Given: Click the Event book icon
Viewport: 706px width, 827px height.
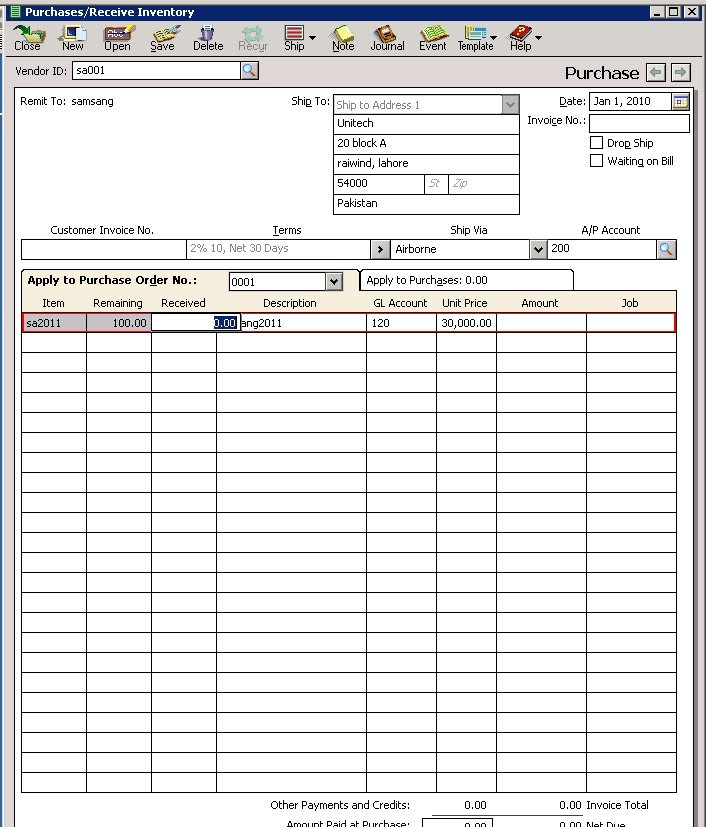Looking at the screenshot, I should [x=433, y=38].
